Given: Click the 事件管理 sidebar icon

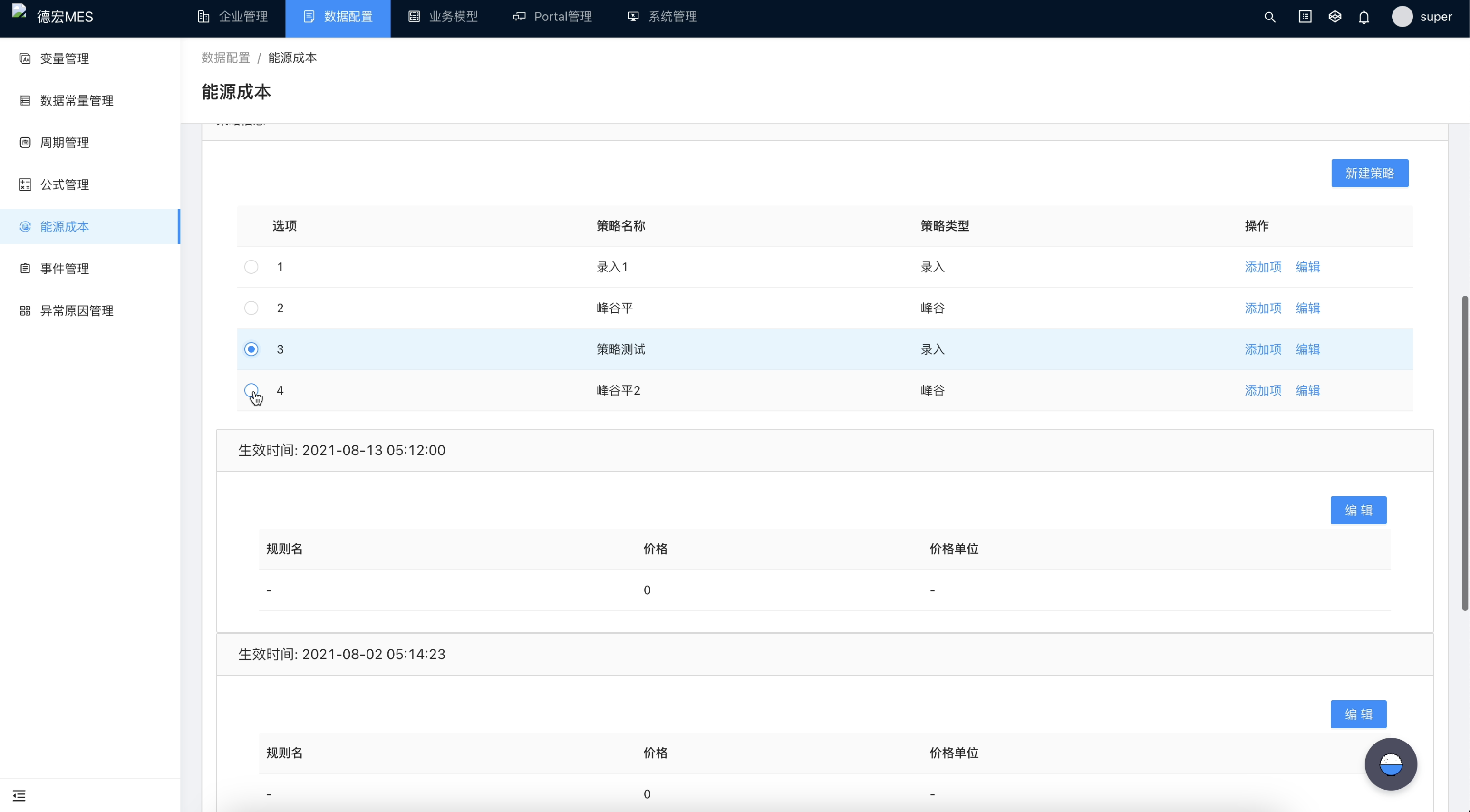Looking at the screenshot, I should (x=25, y=269).
